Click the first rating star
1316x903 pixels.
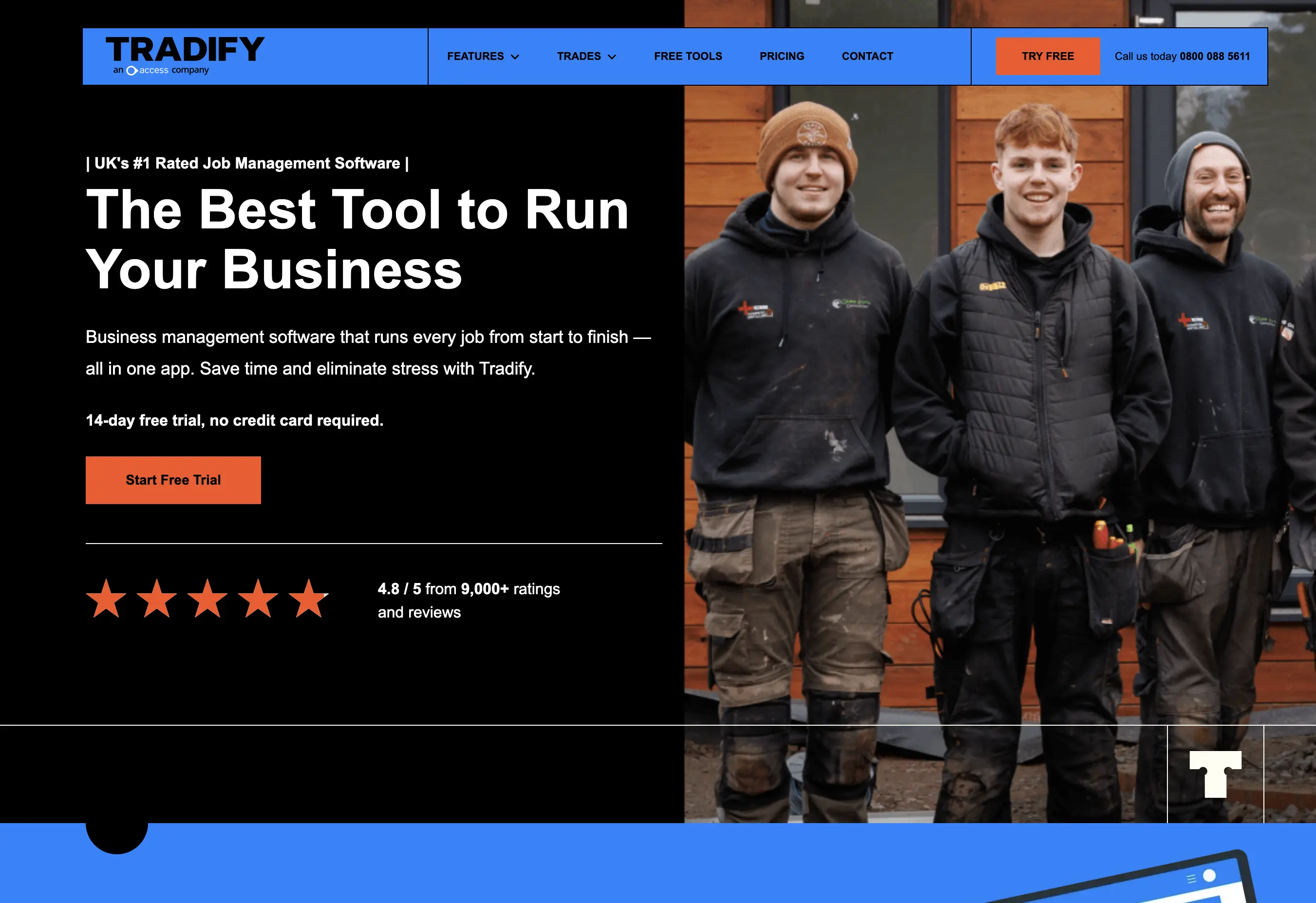click(x=106, y=599)
